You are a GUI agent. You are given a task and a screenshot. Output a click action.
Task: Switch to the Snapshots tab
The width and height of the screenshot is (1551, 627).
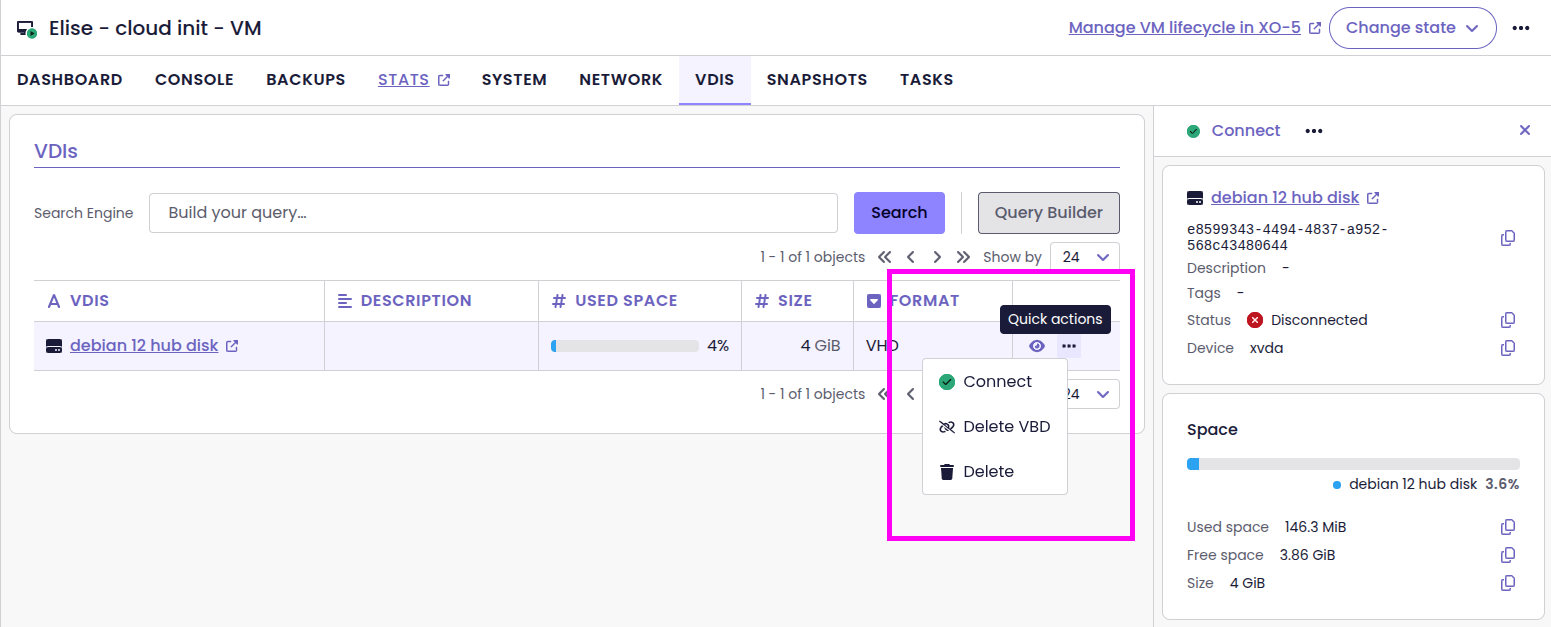coord(816,80)
